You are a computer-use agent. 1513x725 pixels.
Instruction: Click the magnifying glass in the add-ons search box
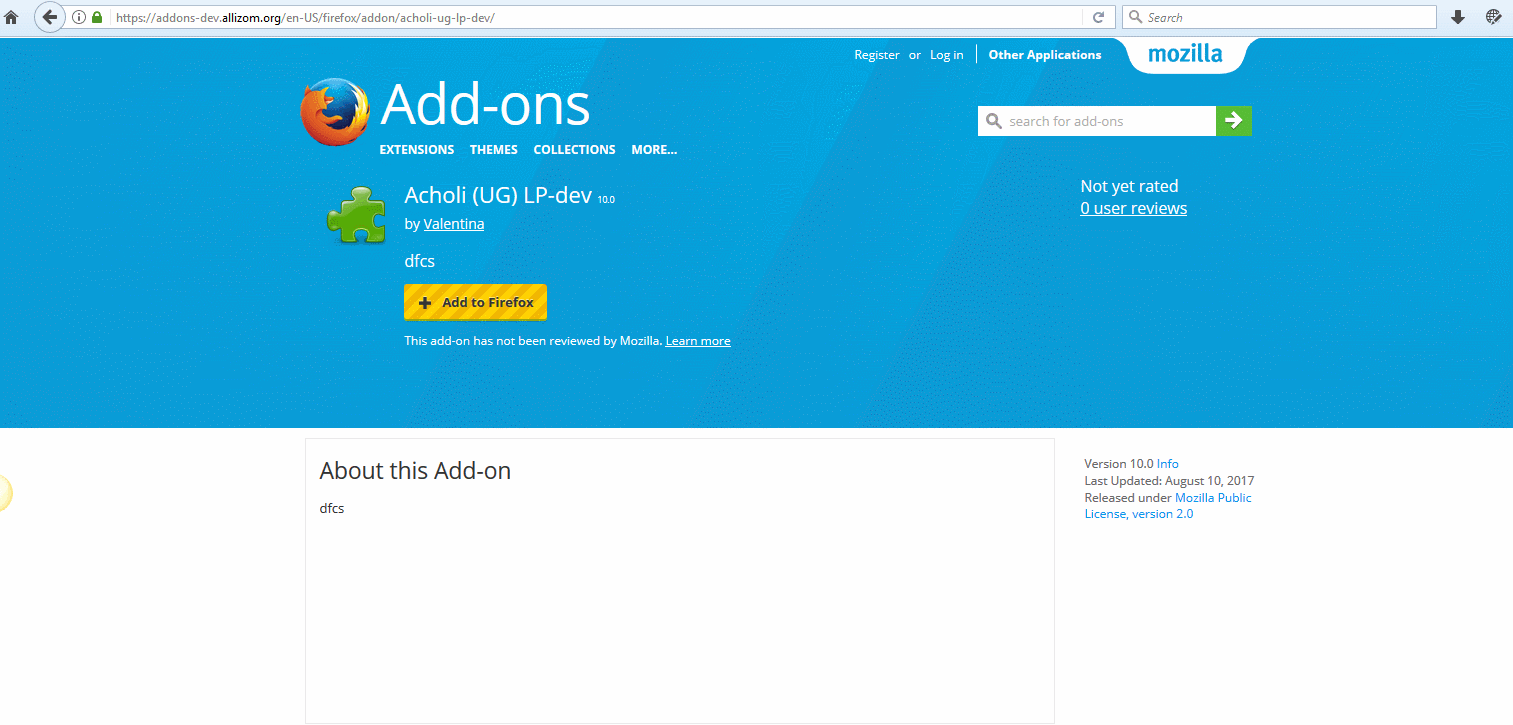coord(994,120)
